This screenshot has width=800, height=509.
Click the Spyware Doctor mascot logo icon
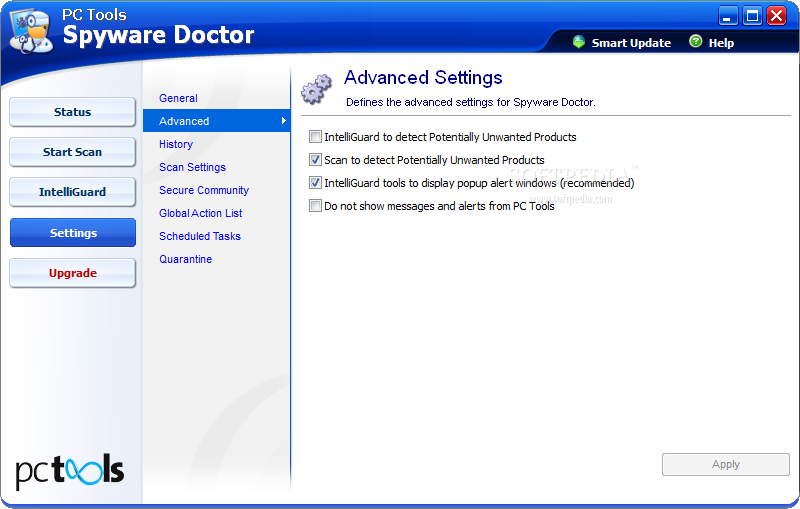pyautogui.click(x=32, y=32)
